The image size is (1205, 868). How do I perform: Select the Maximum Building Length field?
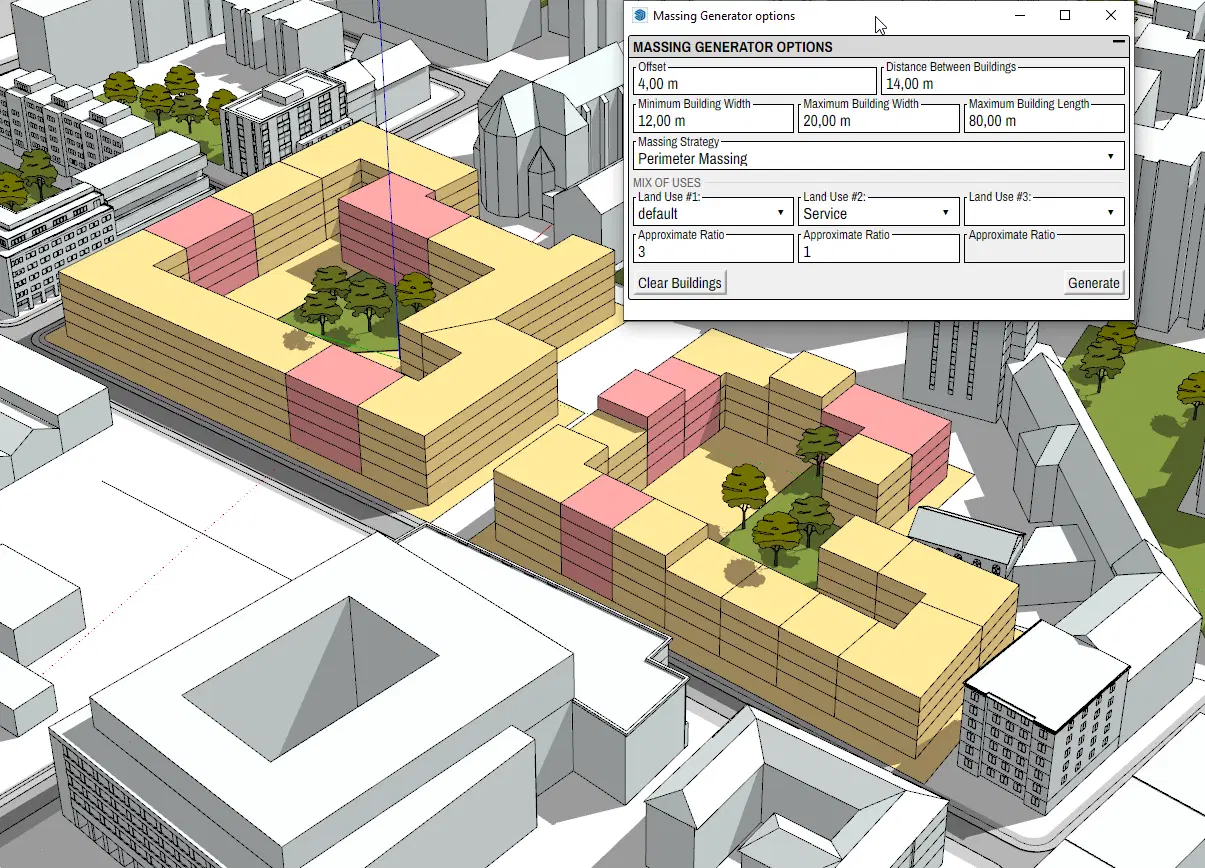[x=1044, y=118]
